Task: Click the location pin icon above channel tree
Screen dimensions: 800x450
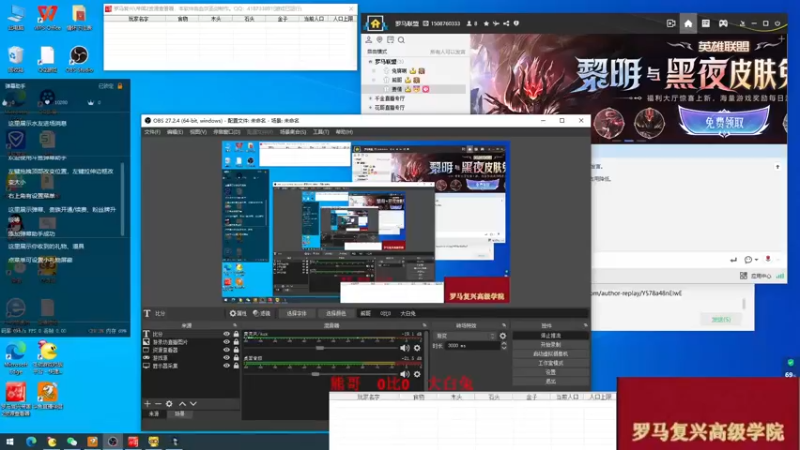Action: click(x=379, y=40)
